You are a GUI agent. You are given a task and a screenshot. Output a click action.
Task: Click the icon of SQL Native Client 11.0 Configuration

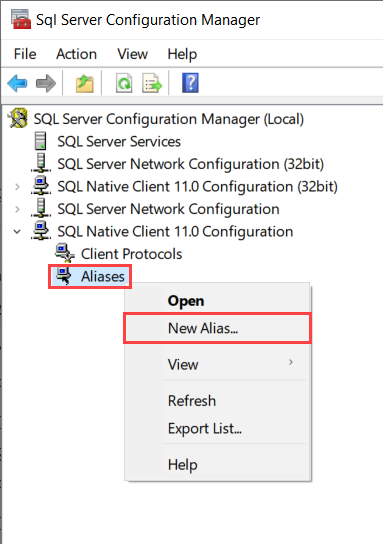tap(41, 231)
